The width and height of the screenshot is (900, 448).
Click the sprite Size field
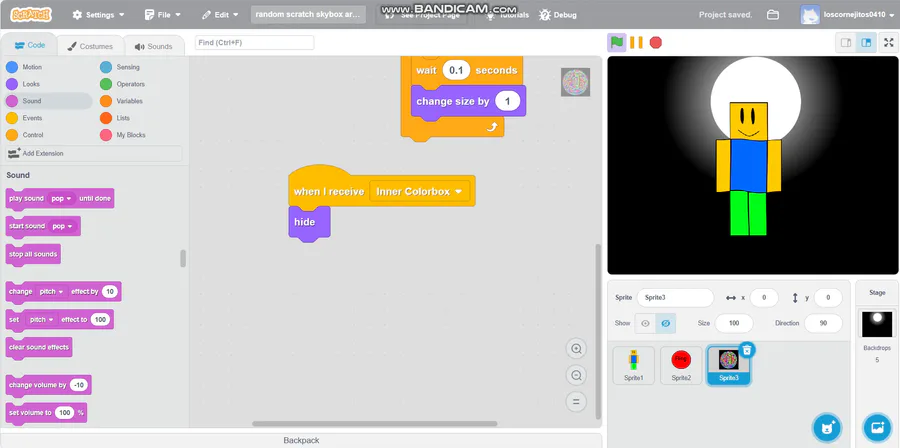tap(734, 323)
